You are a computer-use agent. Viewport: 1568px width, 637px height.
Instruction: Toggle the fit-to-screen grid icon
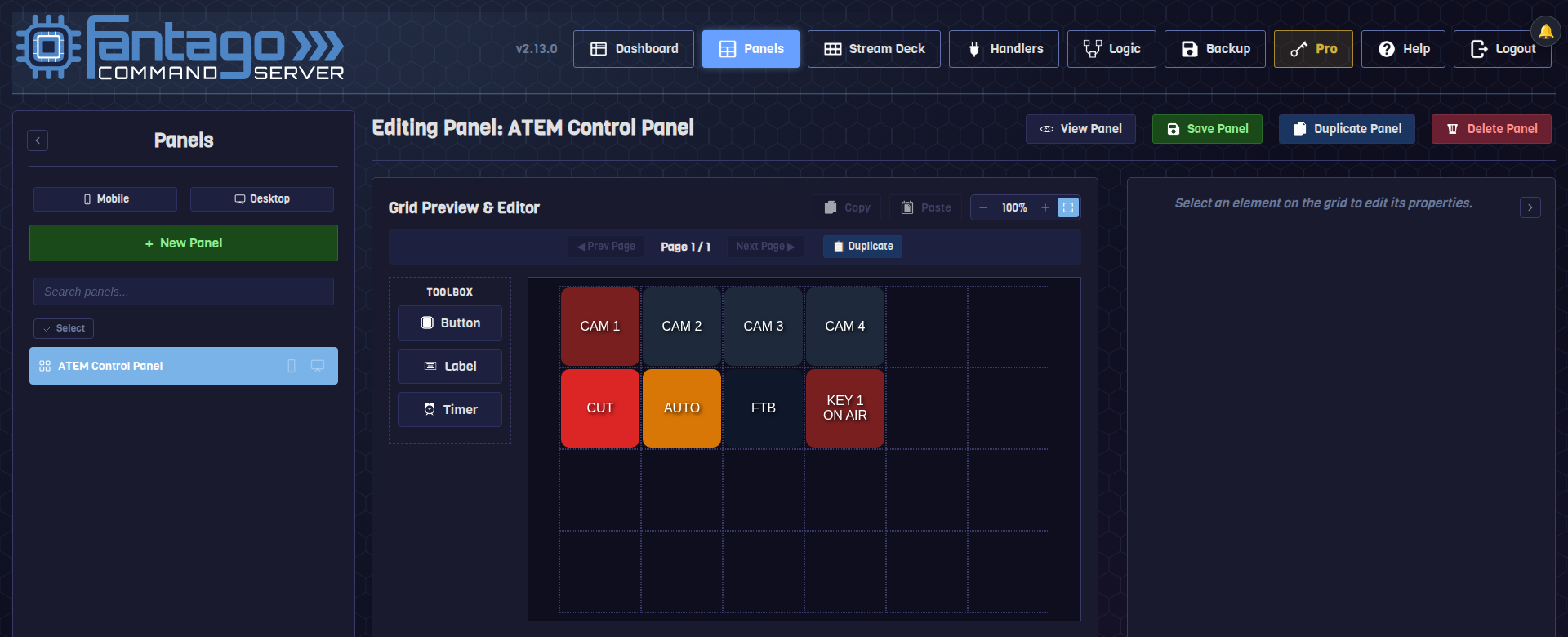[1068, 207]
